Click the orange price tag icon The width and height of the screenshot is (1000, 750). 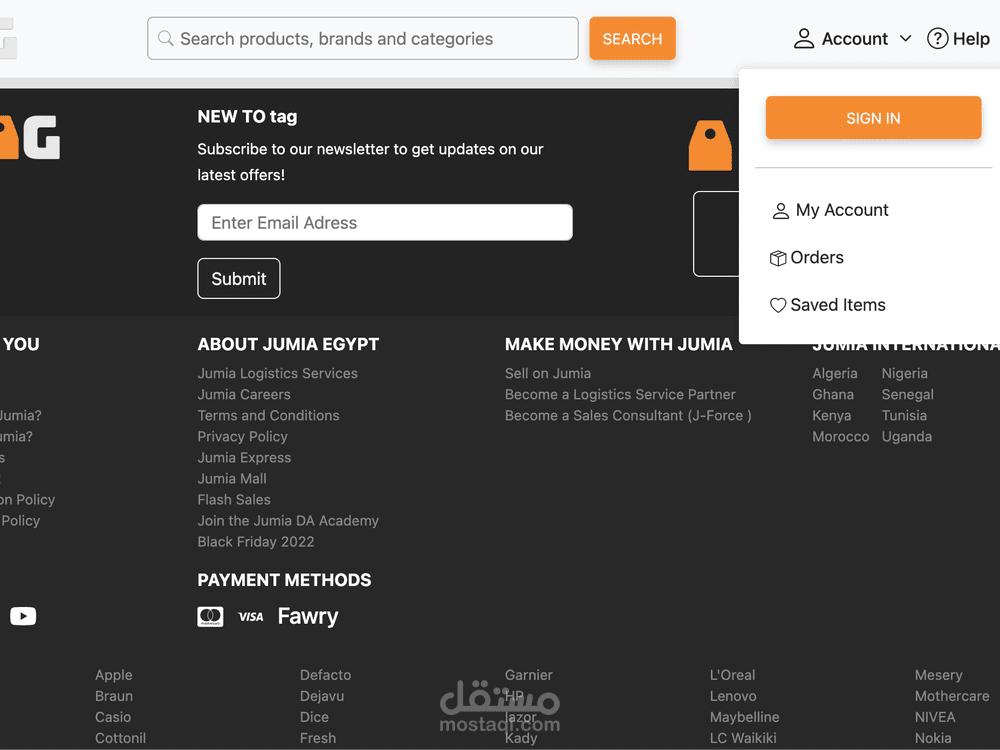click(x=710, y=145)
